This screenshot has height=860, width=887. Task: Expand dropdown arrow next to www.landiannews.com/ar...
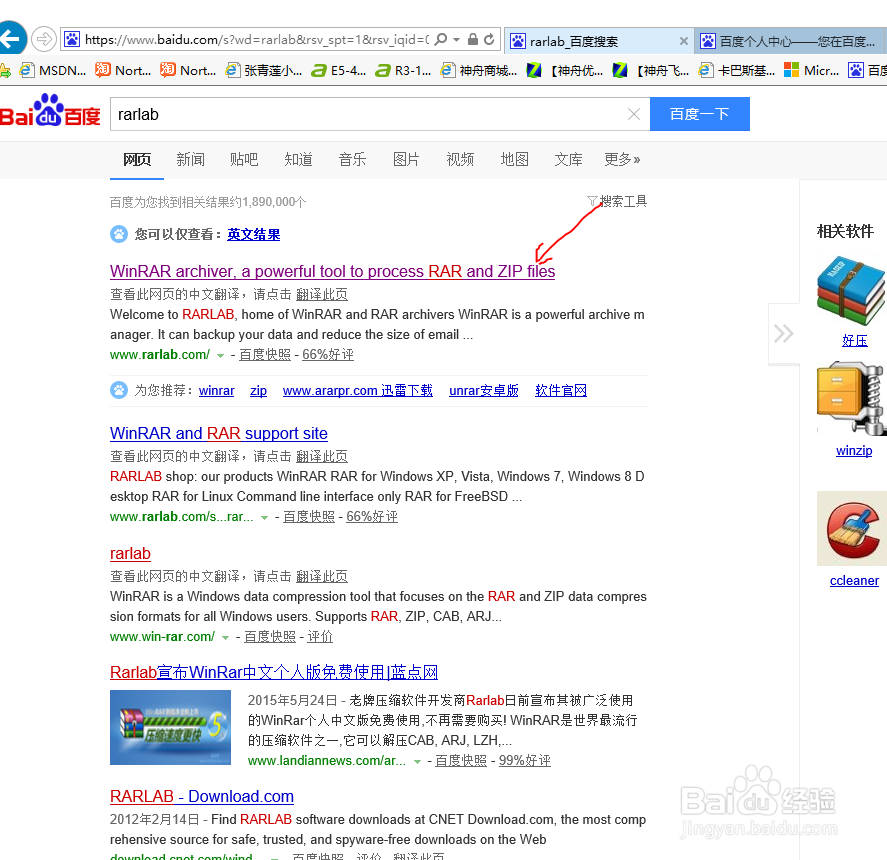(417, 762)
